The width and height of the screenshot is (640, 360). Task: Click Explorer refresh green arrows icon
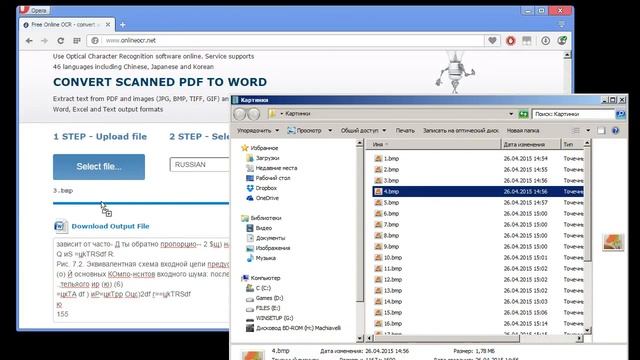click(523, 114)
